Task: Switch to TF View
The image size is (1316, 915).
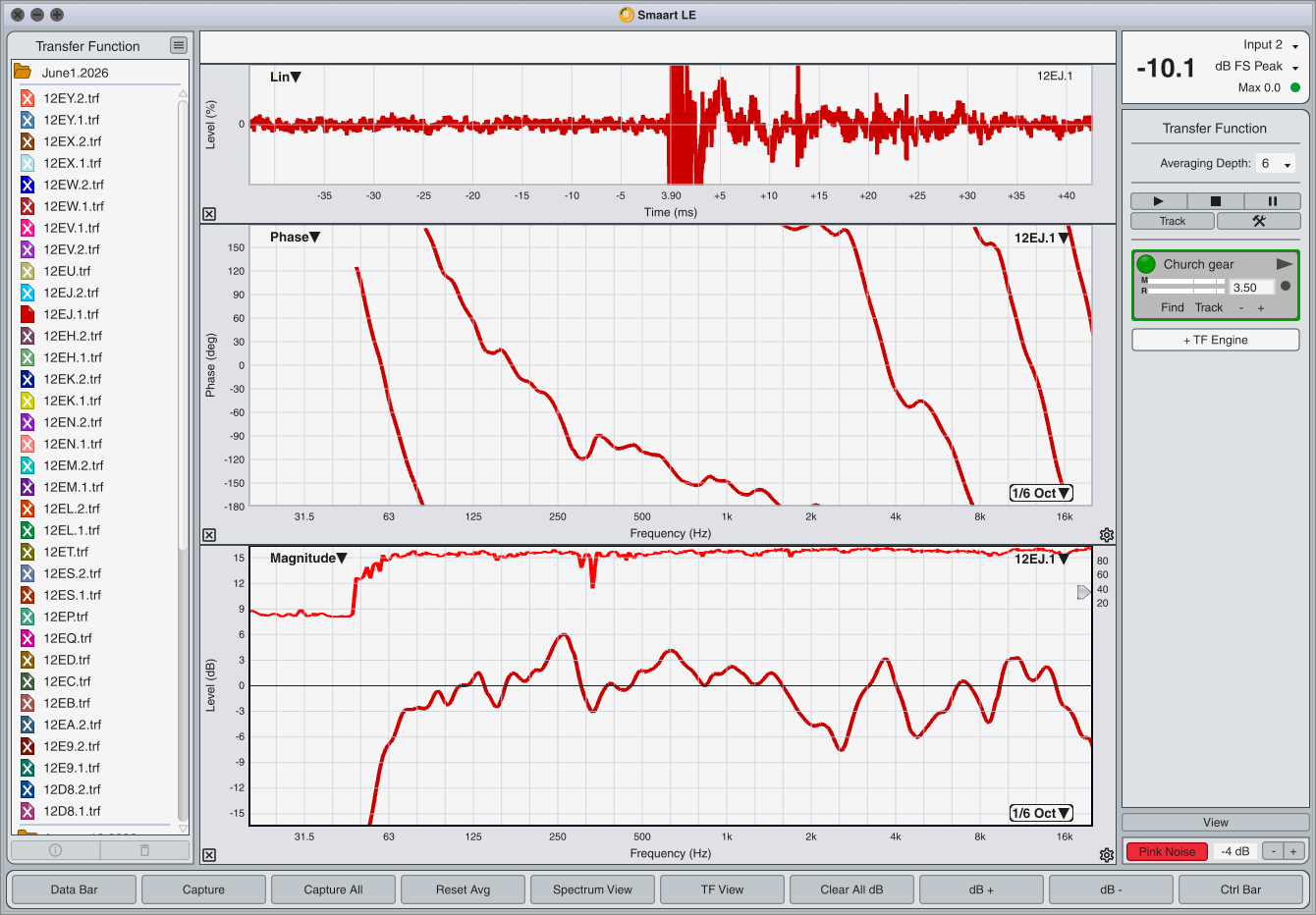Action: pyautogui.click(x=722, y=889)
